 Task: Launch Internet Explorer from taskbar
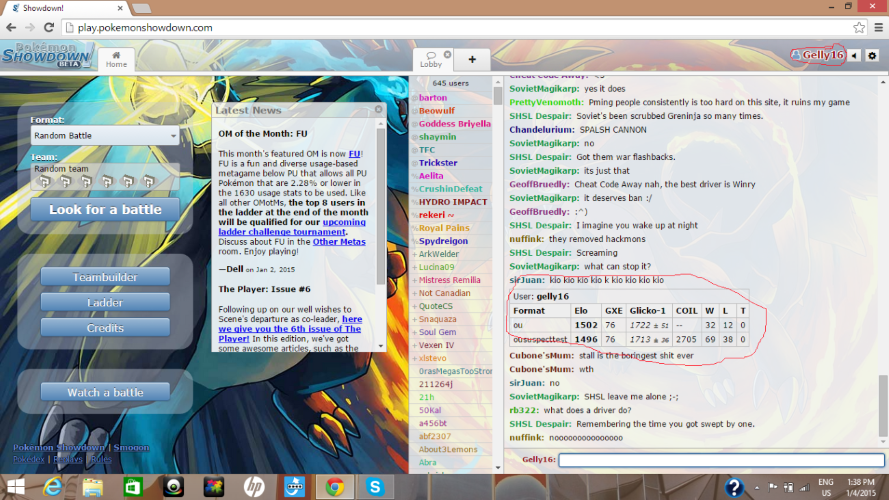click(51, 487)
